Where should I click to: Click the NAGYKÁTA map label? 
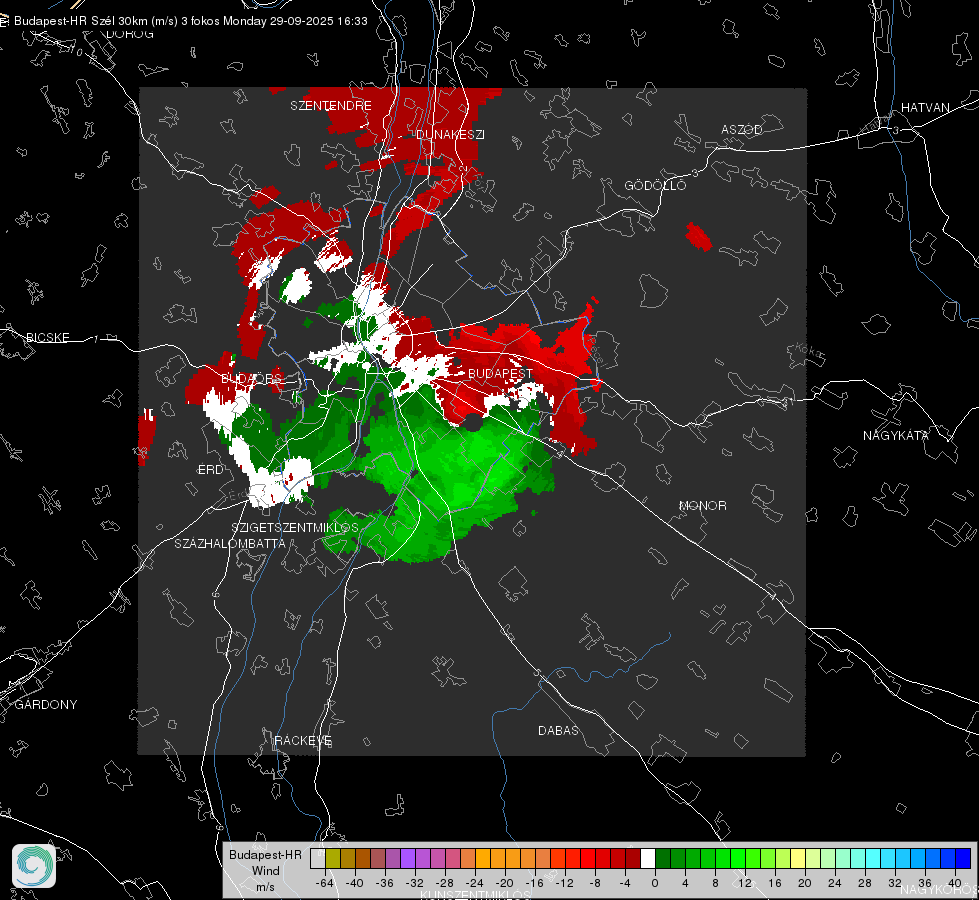[x=895, y=435]
